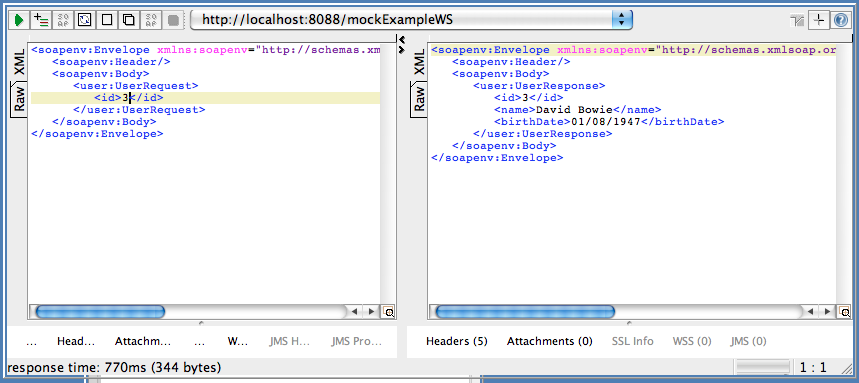Click magnifier icon under request editor
Image resolution: width=859 pixels, height=383 pixels.
[x=389, y=312]
